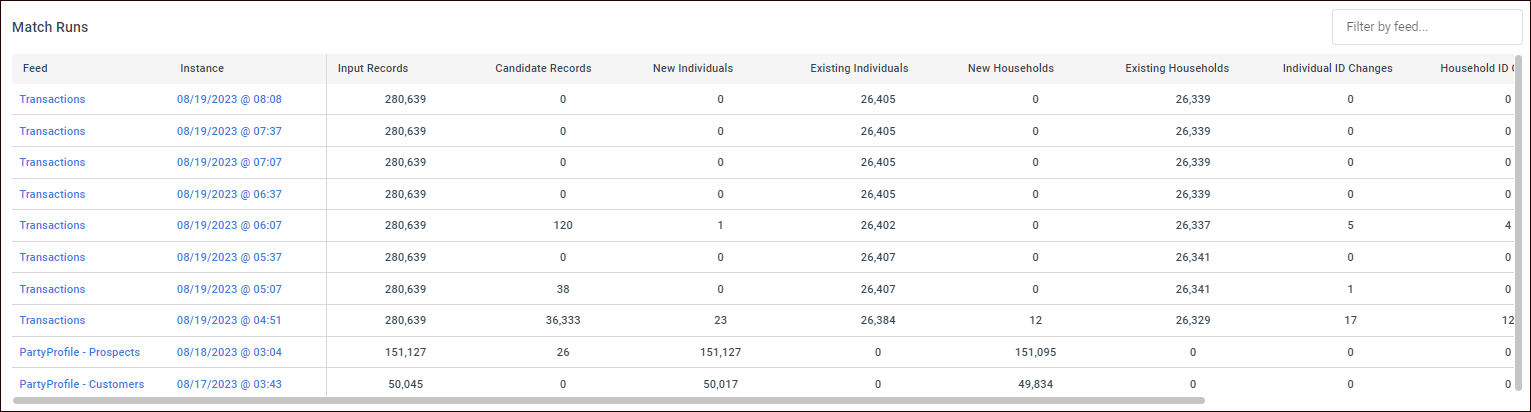Sort by Input Records column header

pyautogui.click(x=372, y=68)
